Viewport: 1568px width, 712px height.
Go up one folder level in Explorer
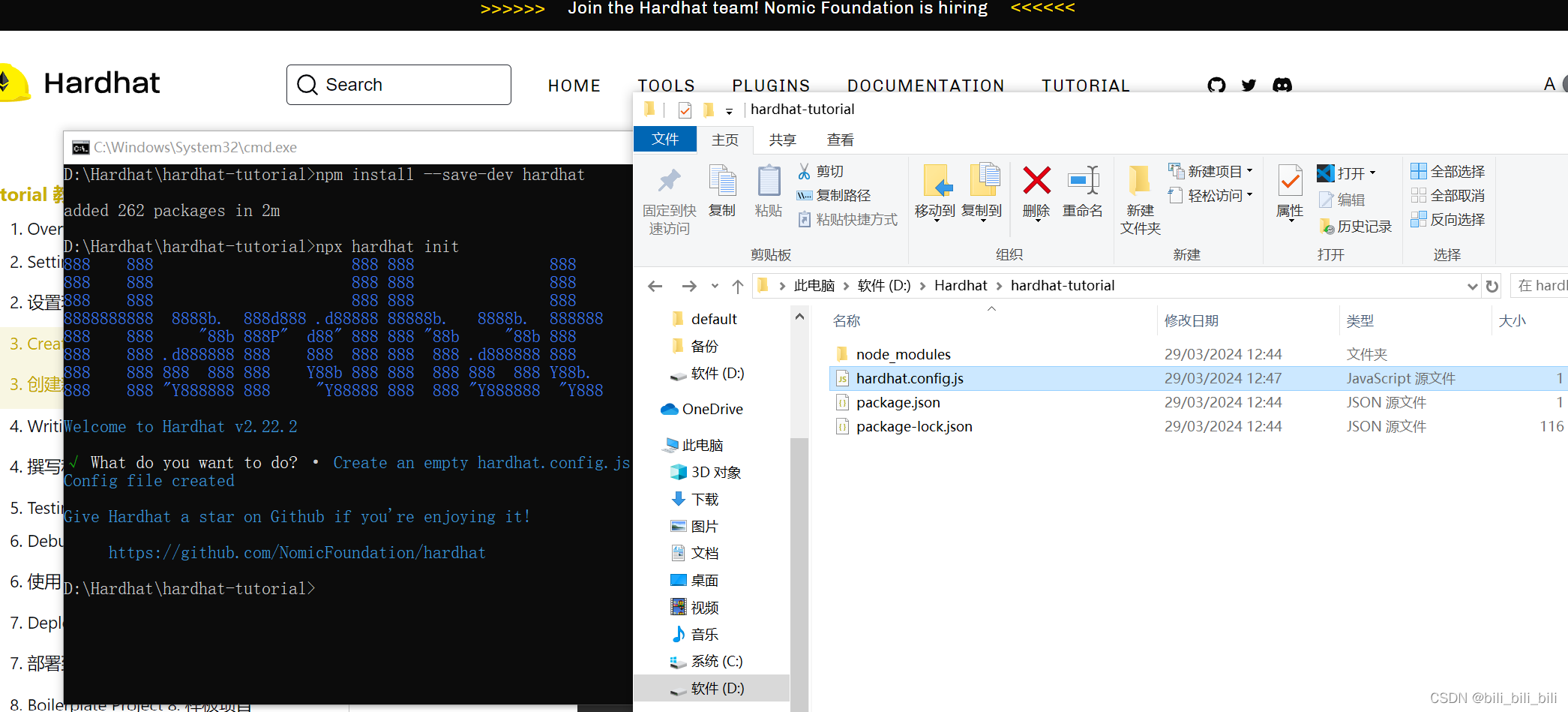[x=738, y=286]
